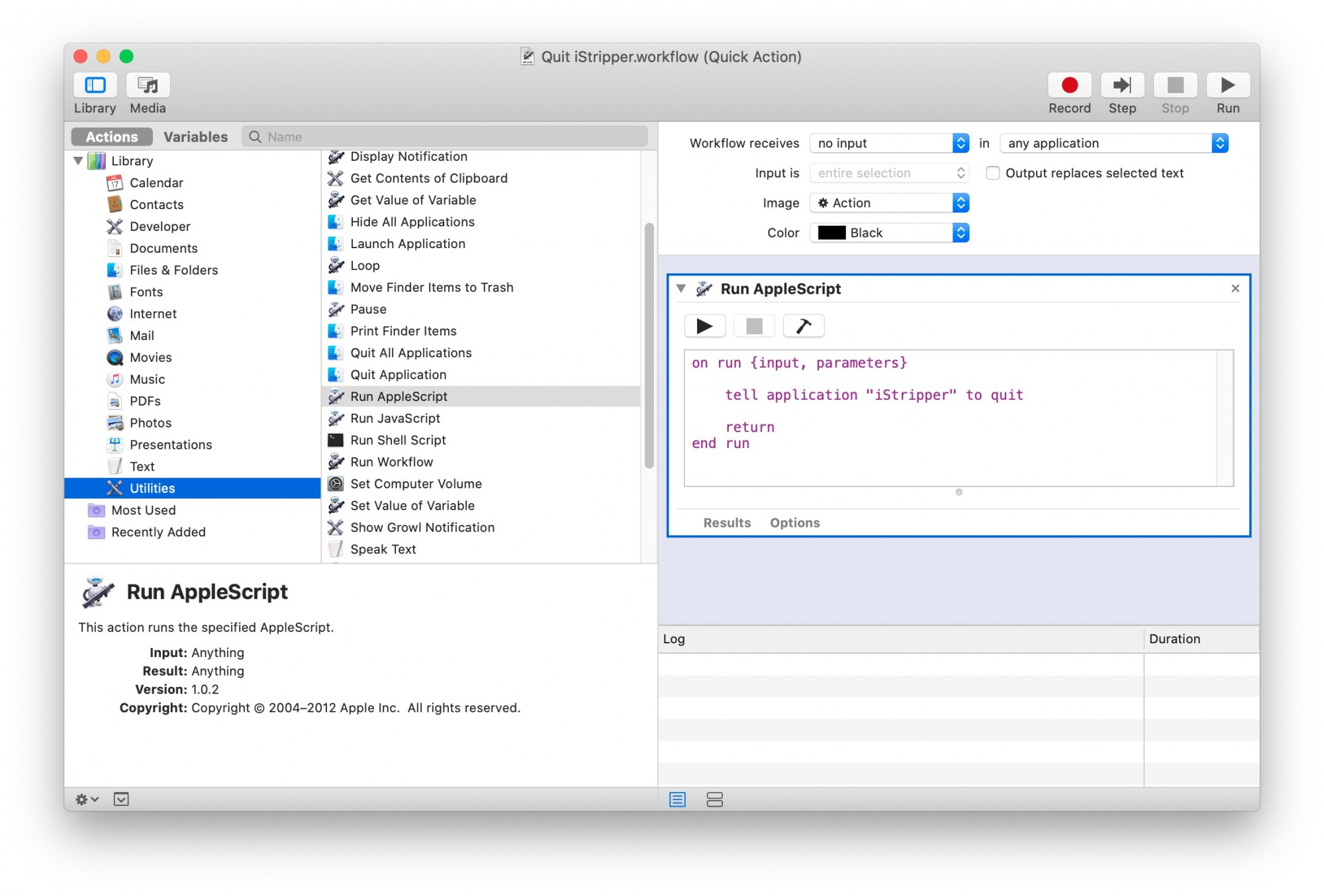Open the Results tab of the action
The width and height of the screenshot is (1324, 896).
(727, 523)
